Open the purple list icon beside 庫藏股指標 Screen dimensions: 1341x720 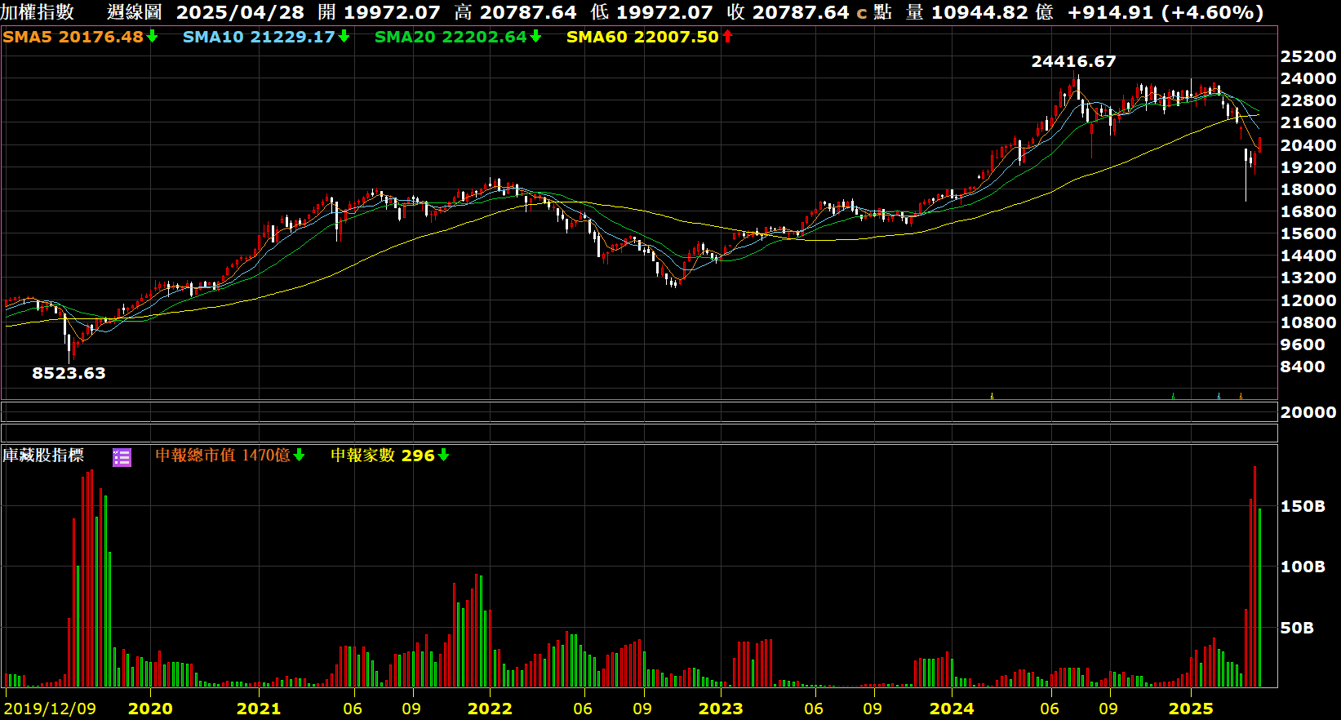coord(122,457)
